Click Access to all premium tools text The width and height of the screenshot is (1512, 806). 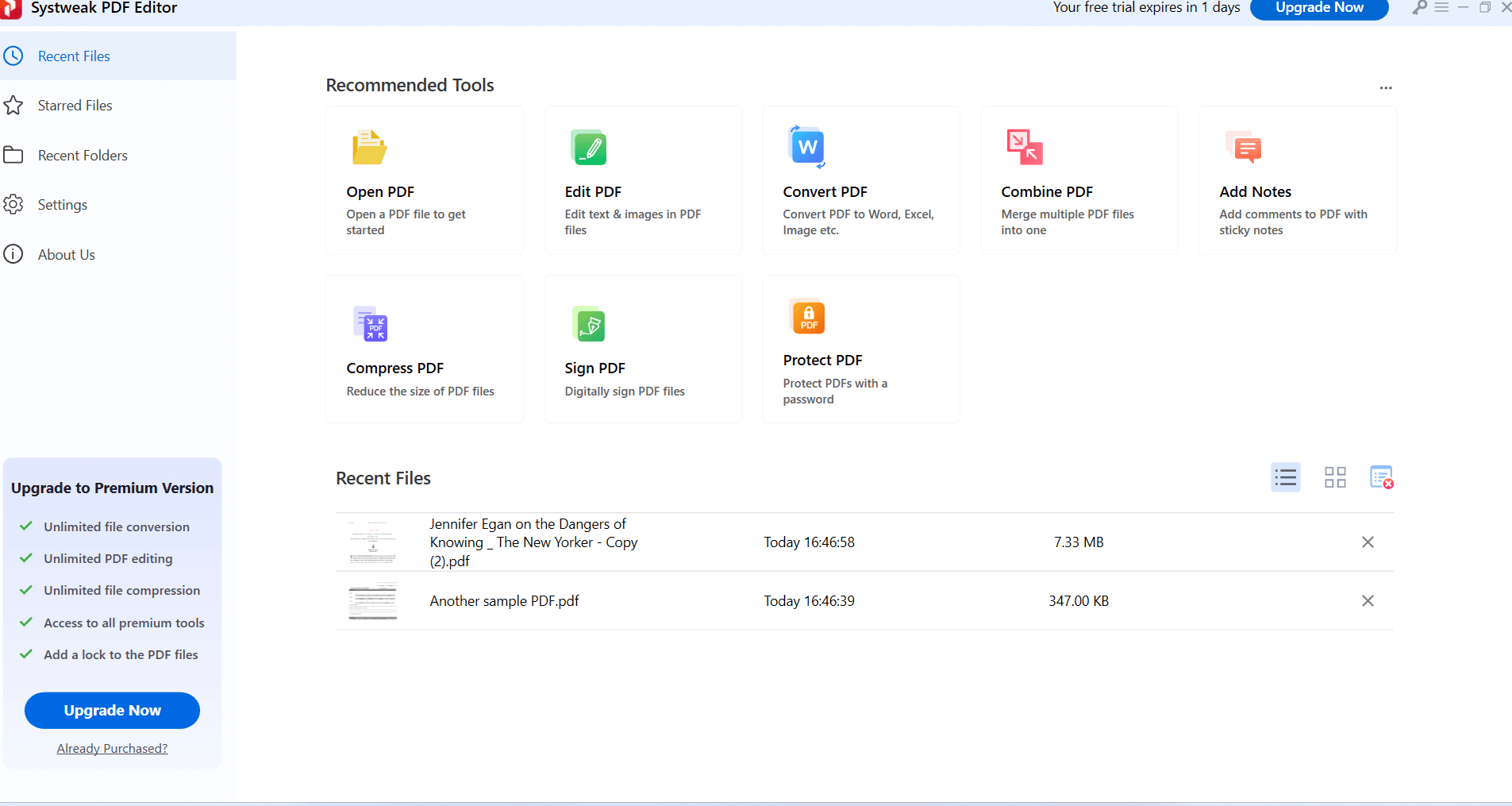pyautogui.click(x=124, y=623)
